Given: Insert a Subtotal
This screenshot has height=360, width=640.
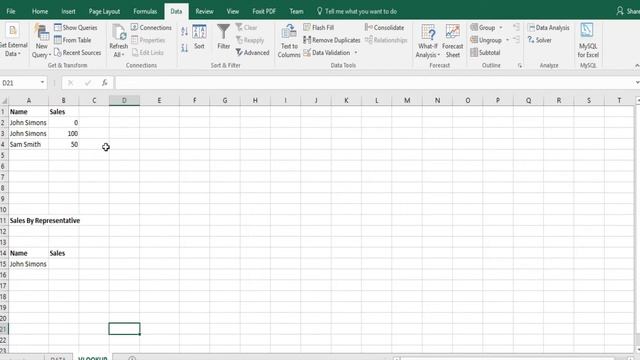Looking at the screenshot, I should point(485,53).
